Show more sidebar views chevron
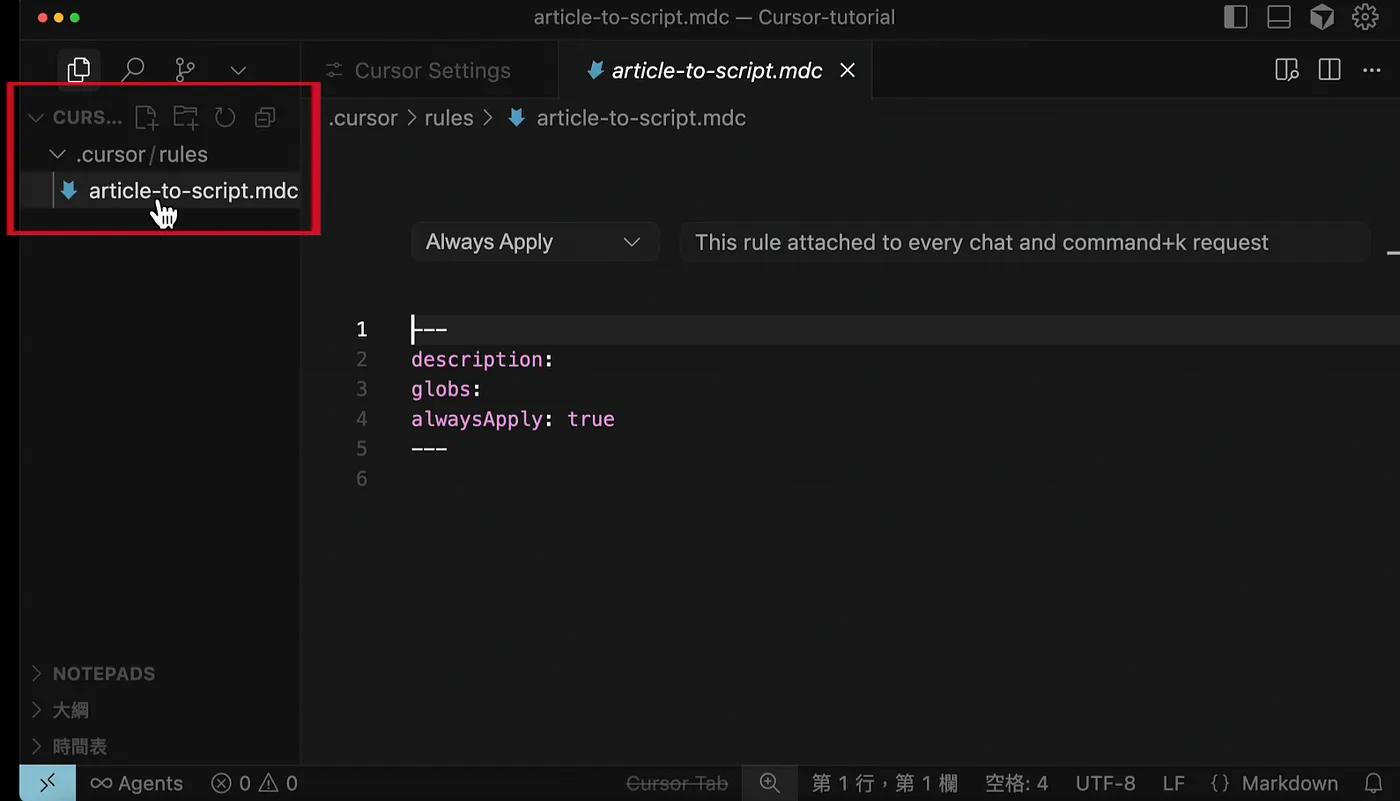The height and width of the screenshot is (801, 1400). (238, 71)
